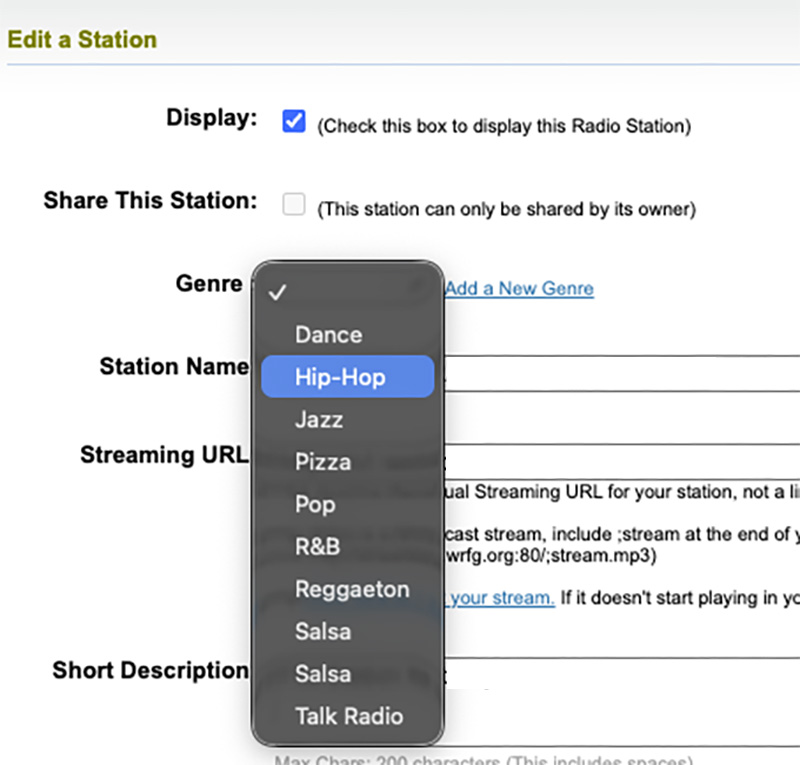Click 'This station can only be shared' text
Image resolution: width=800 pixels, height=765 pixels.
[x=507, y=209]
